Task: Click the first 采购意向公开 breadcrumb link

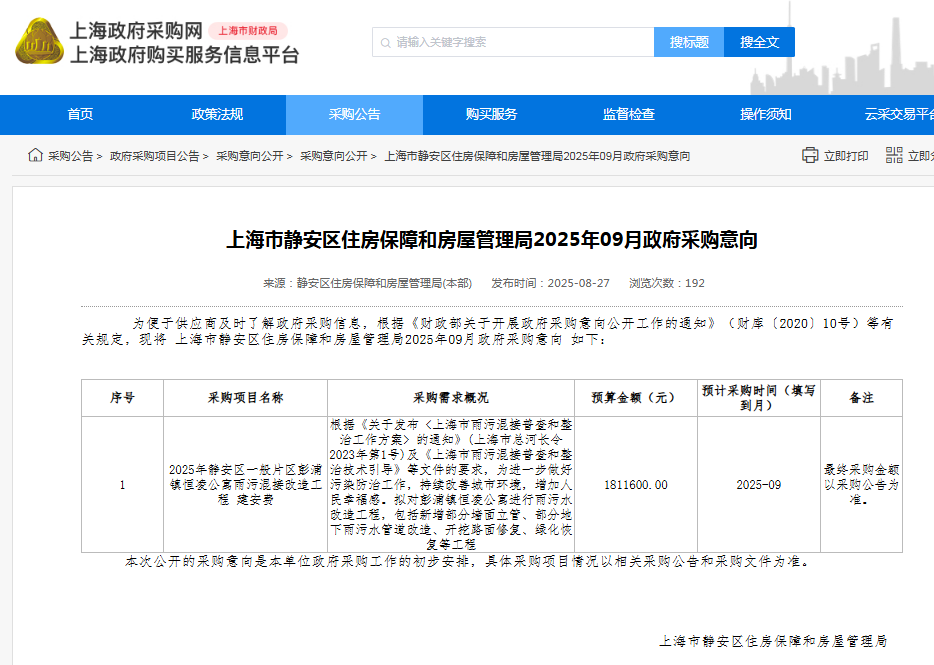Action: click(249, 157)
